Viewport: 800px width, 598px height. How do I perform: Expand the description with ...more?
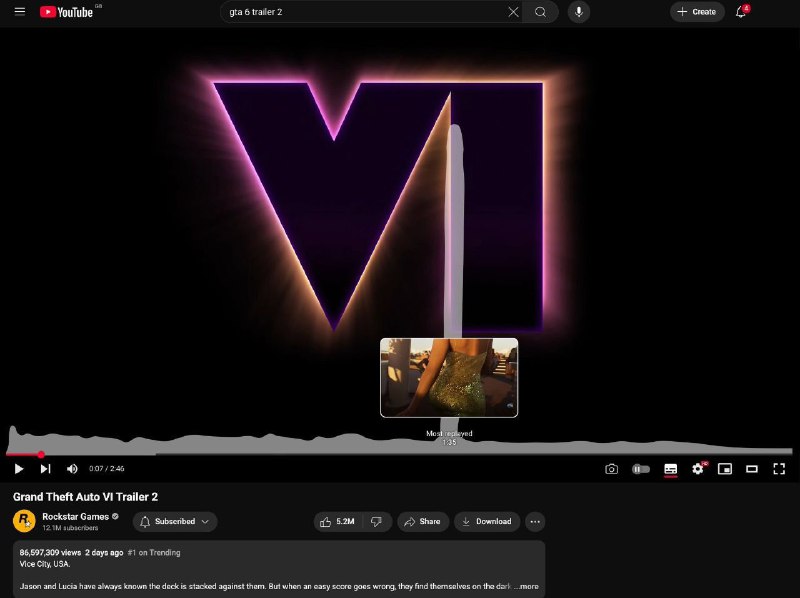[x=526, y=586]
